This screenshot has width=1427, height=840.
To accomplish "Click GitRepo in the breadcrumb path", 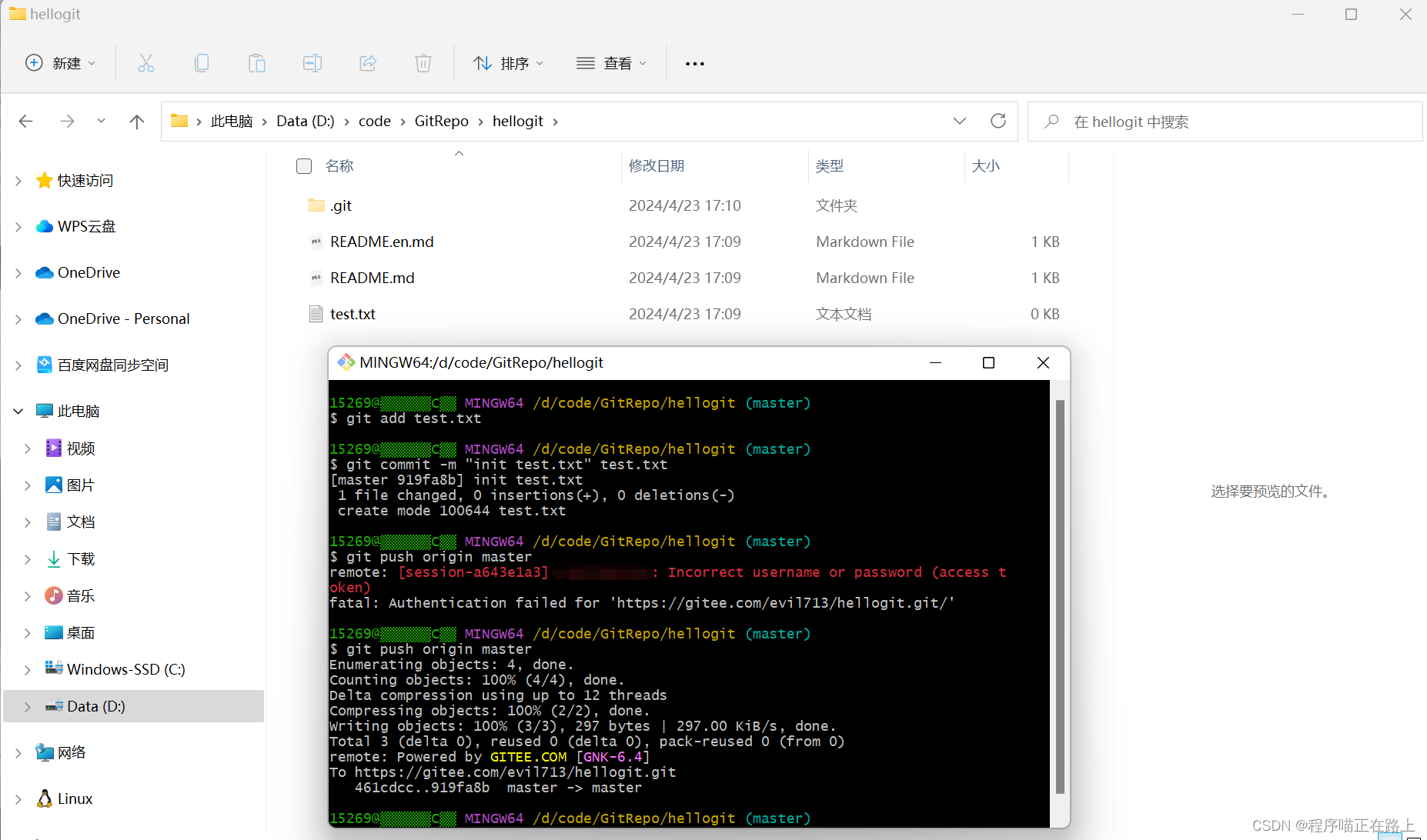I will point(442,121).
